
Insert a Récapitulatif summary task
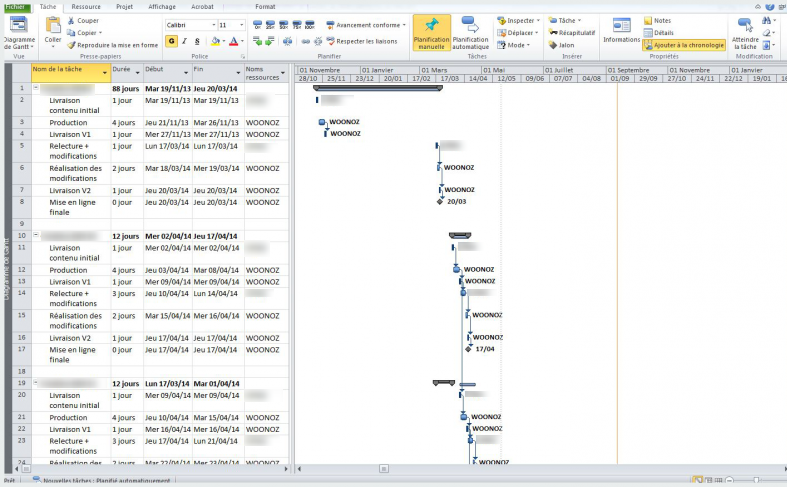[571, 33]
